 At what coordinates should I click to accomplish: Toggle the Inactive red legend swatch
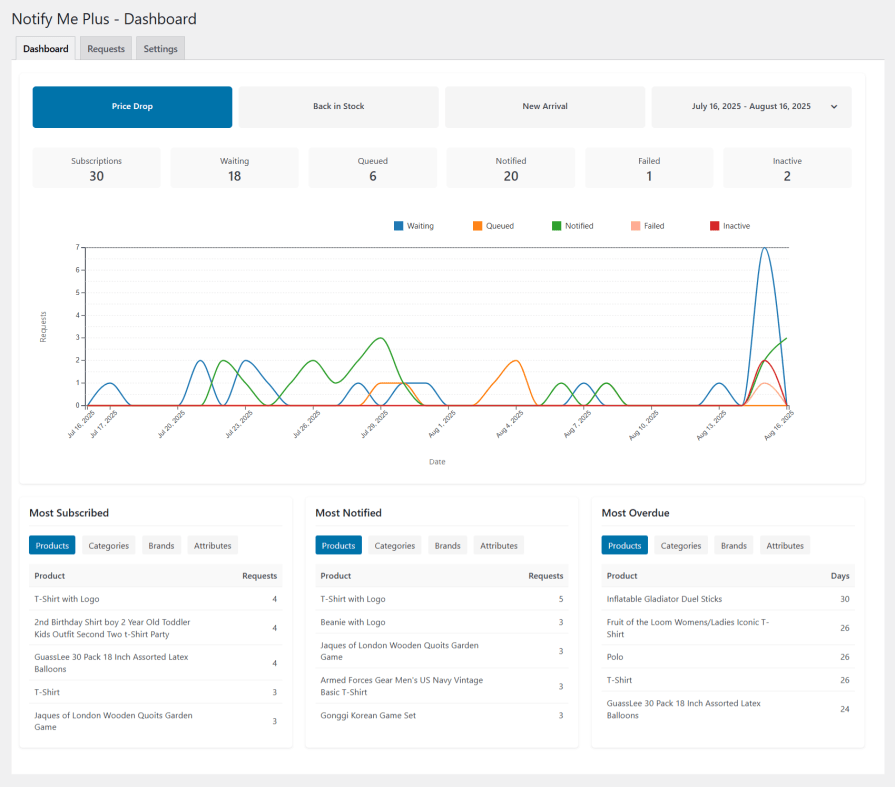click(714, 226)
